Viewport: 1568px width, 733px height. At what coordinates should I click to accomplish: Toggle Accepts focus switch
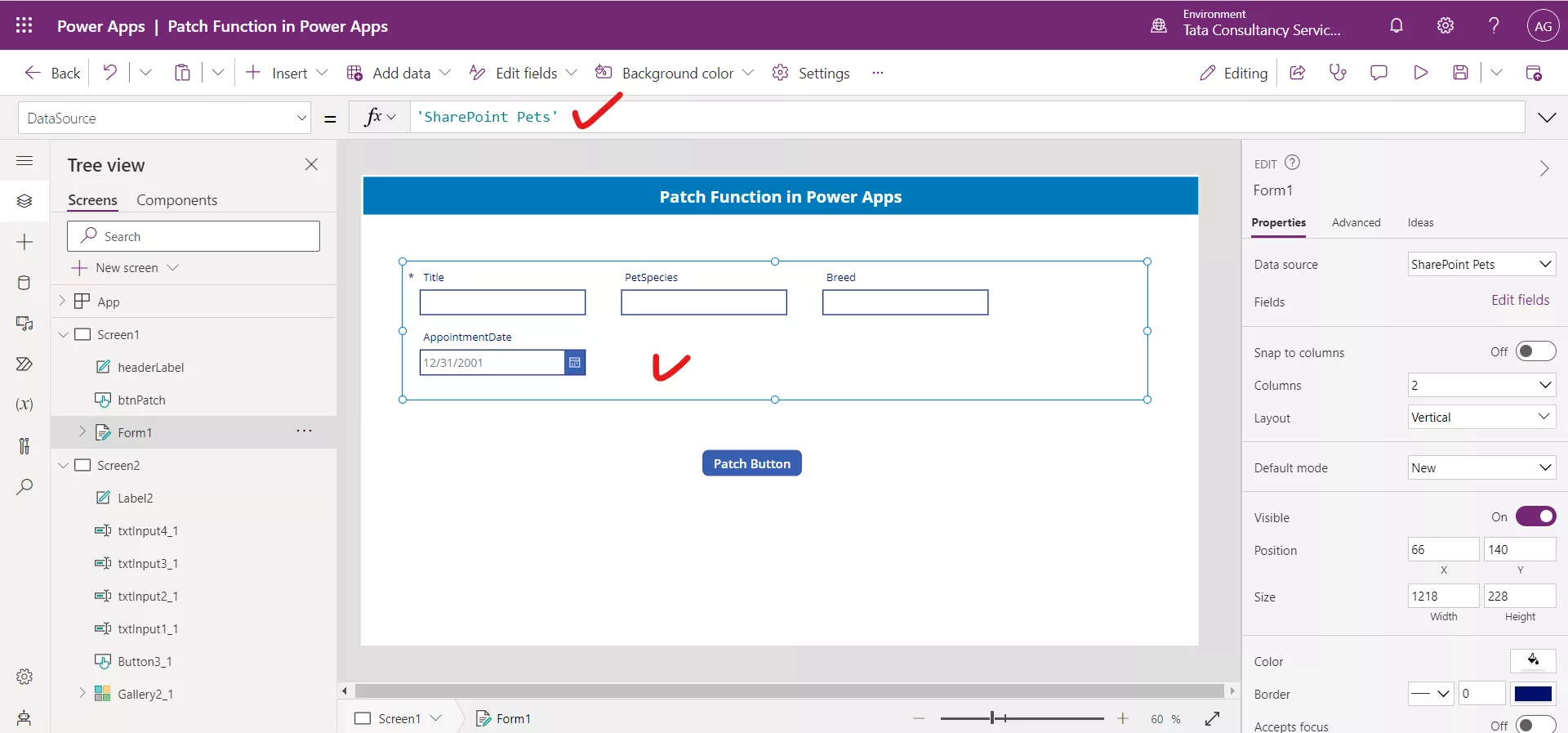click(1535, 725)
